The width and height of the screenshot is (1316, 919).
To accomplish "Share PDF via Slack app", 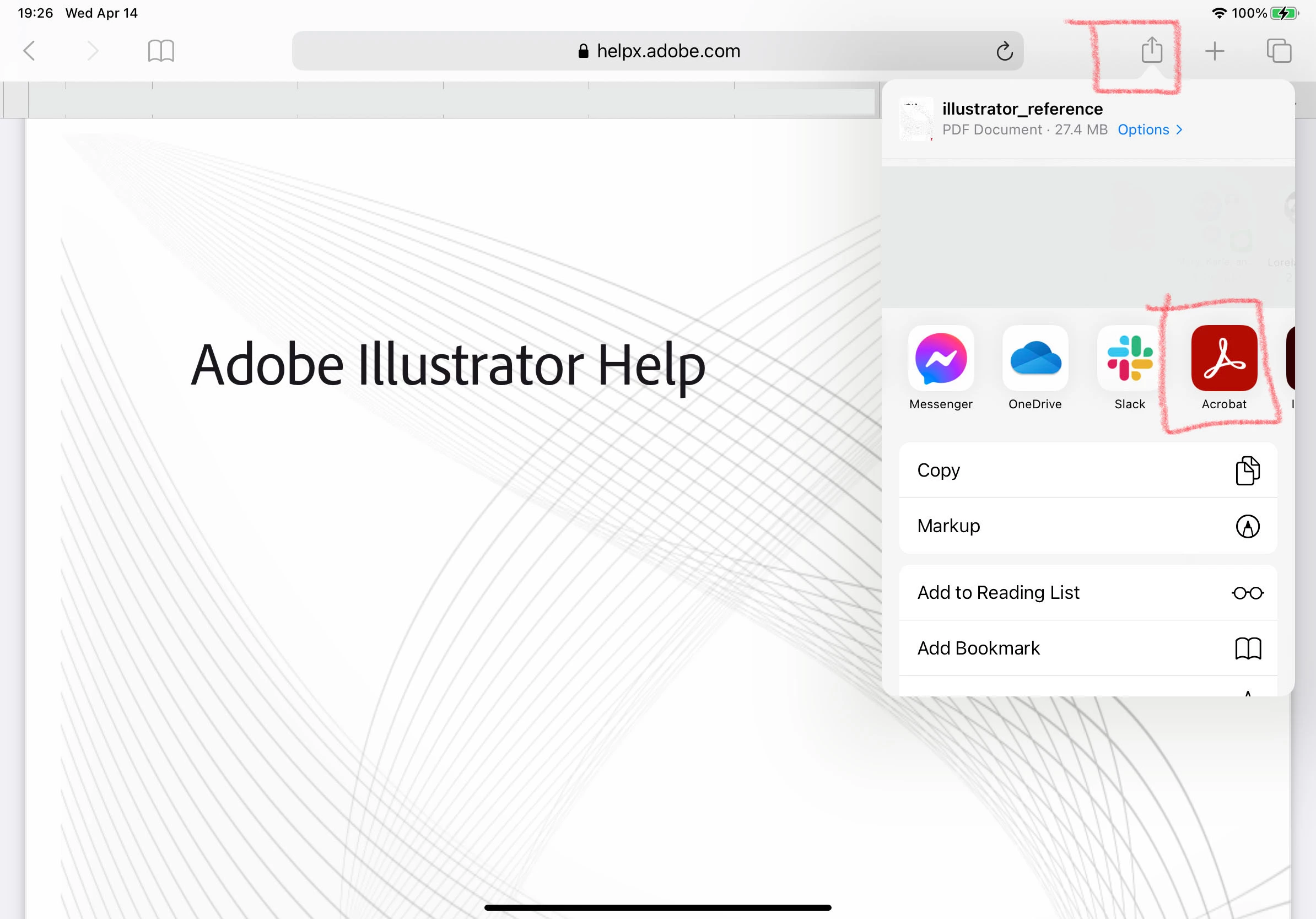I will (1129, 359).
